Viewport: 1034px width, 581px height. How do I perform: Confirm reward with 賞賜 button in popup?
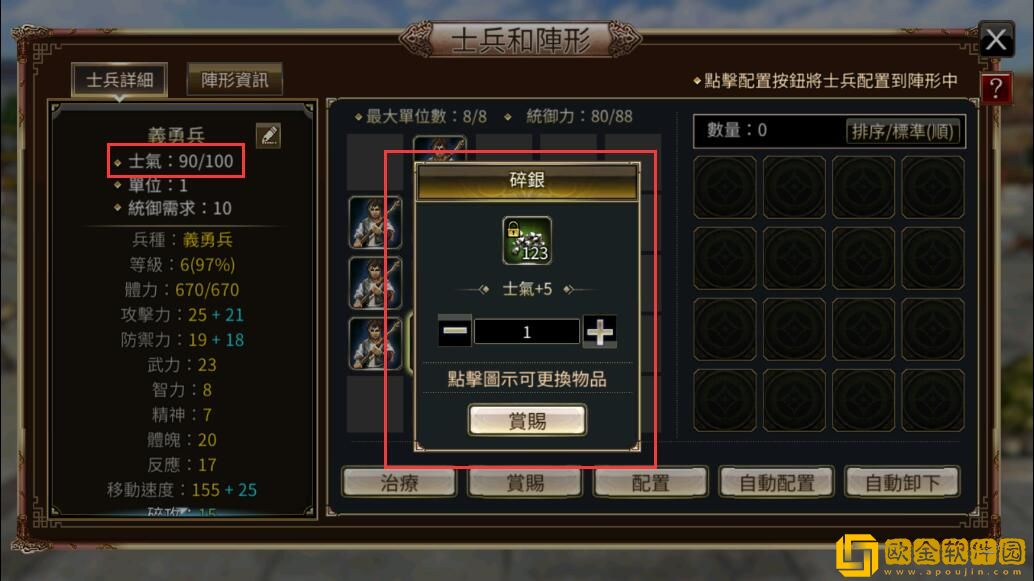tap(527, 420)
